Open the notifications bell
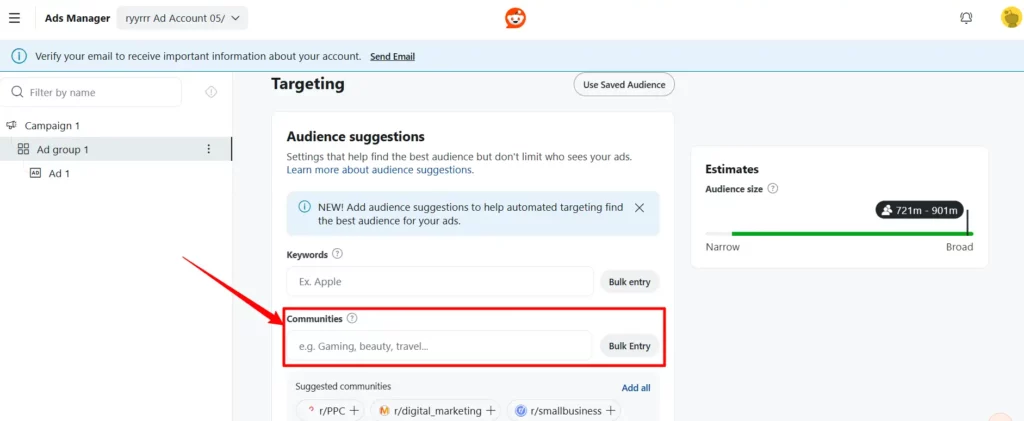 click(x=966, y=18)
